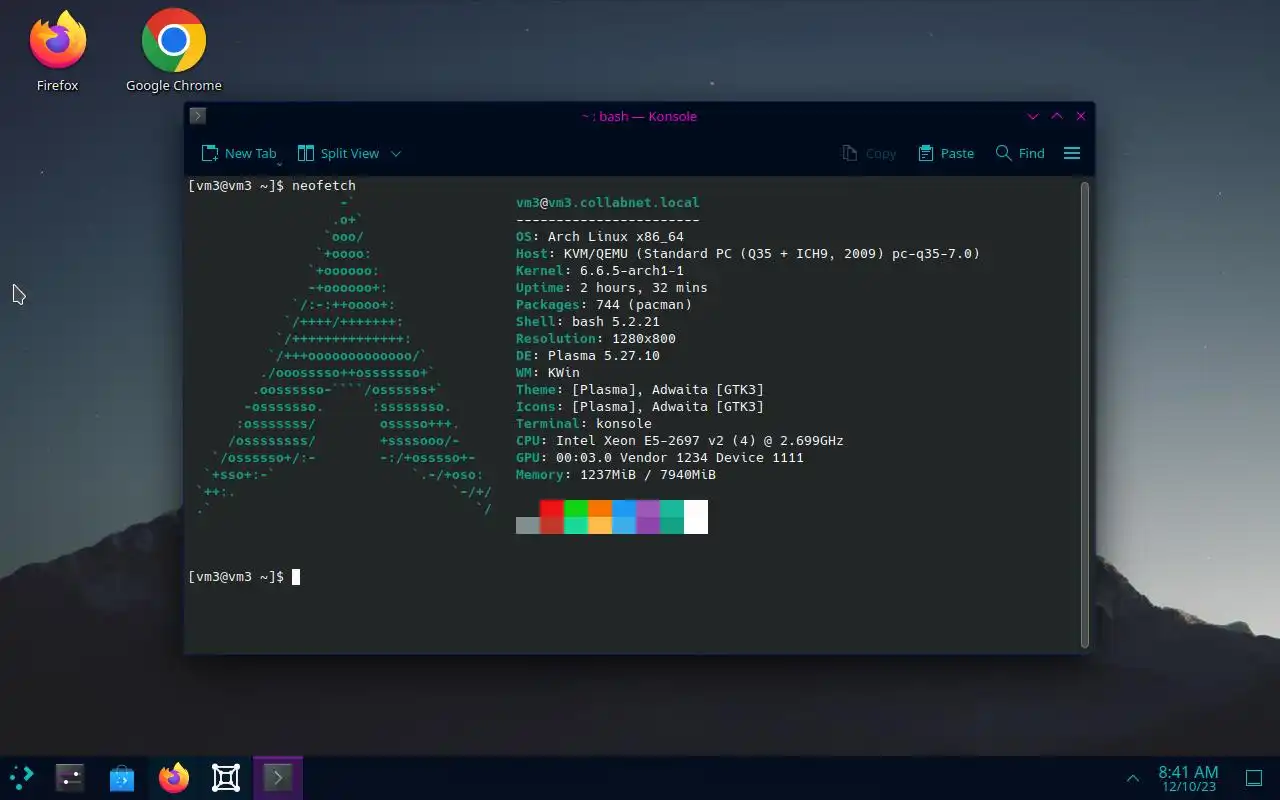Open Discover software store in taskbar

click(122, 777)
